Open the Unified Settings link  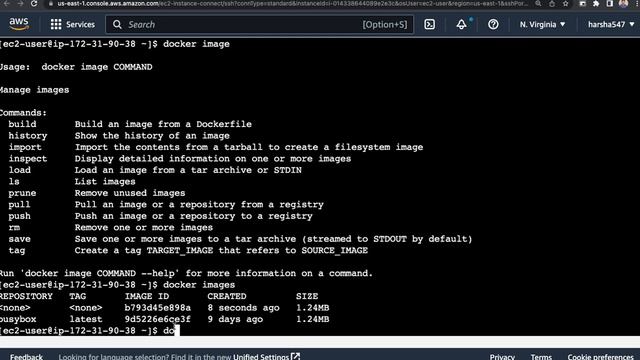(267, 356)
